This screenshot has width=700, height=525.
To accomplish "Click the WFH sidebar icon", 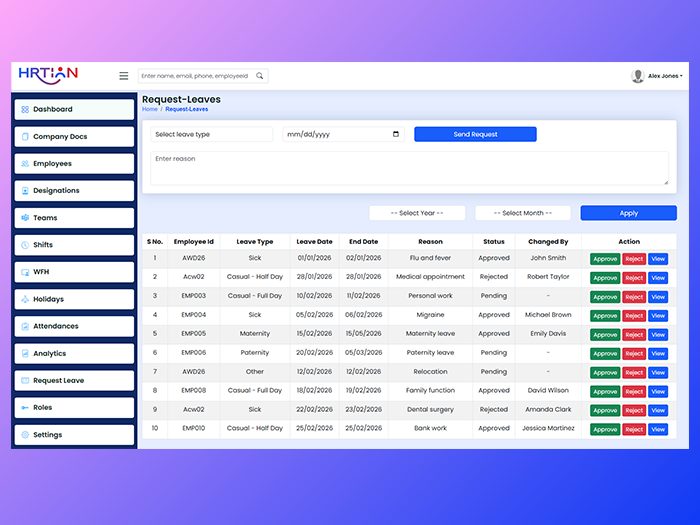I will coord(25,272).
